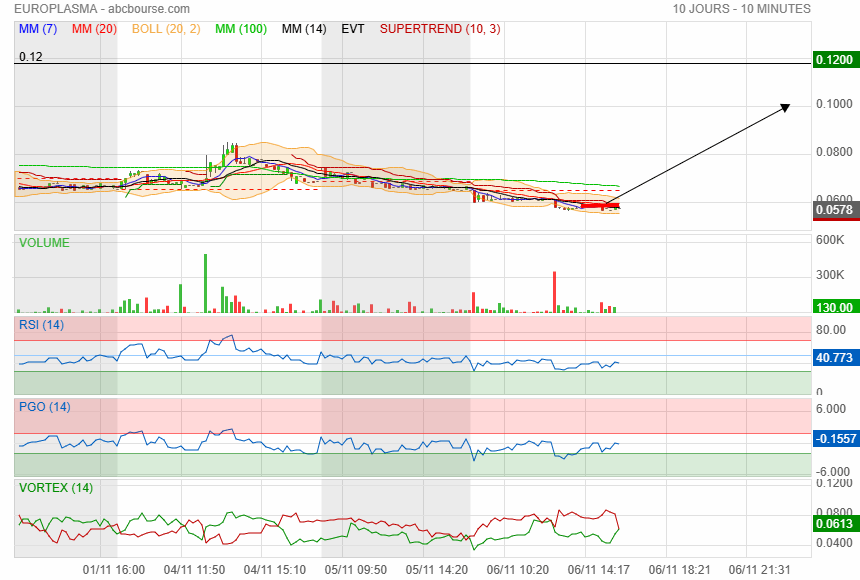Click the 0.1000 price axis value

tap(834, 104)
